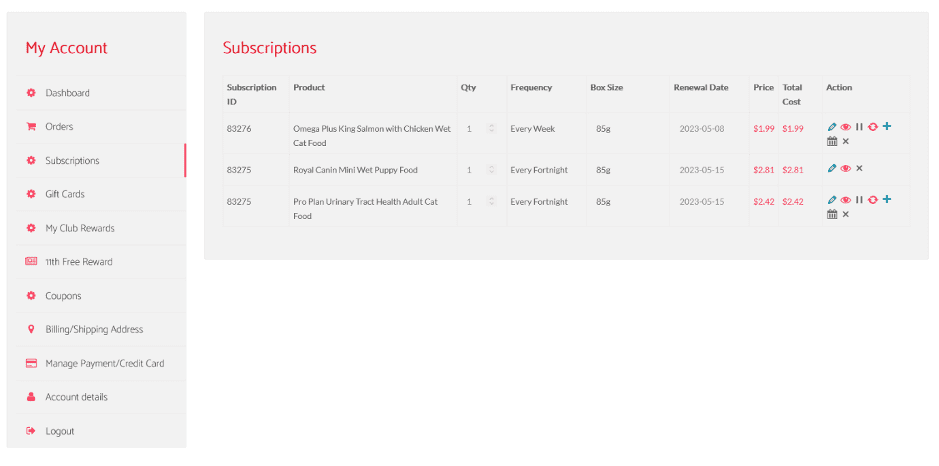Pause the Pro Plan Urinary Tract subscription
939x466 pixels.
point(859,200)
